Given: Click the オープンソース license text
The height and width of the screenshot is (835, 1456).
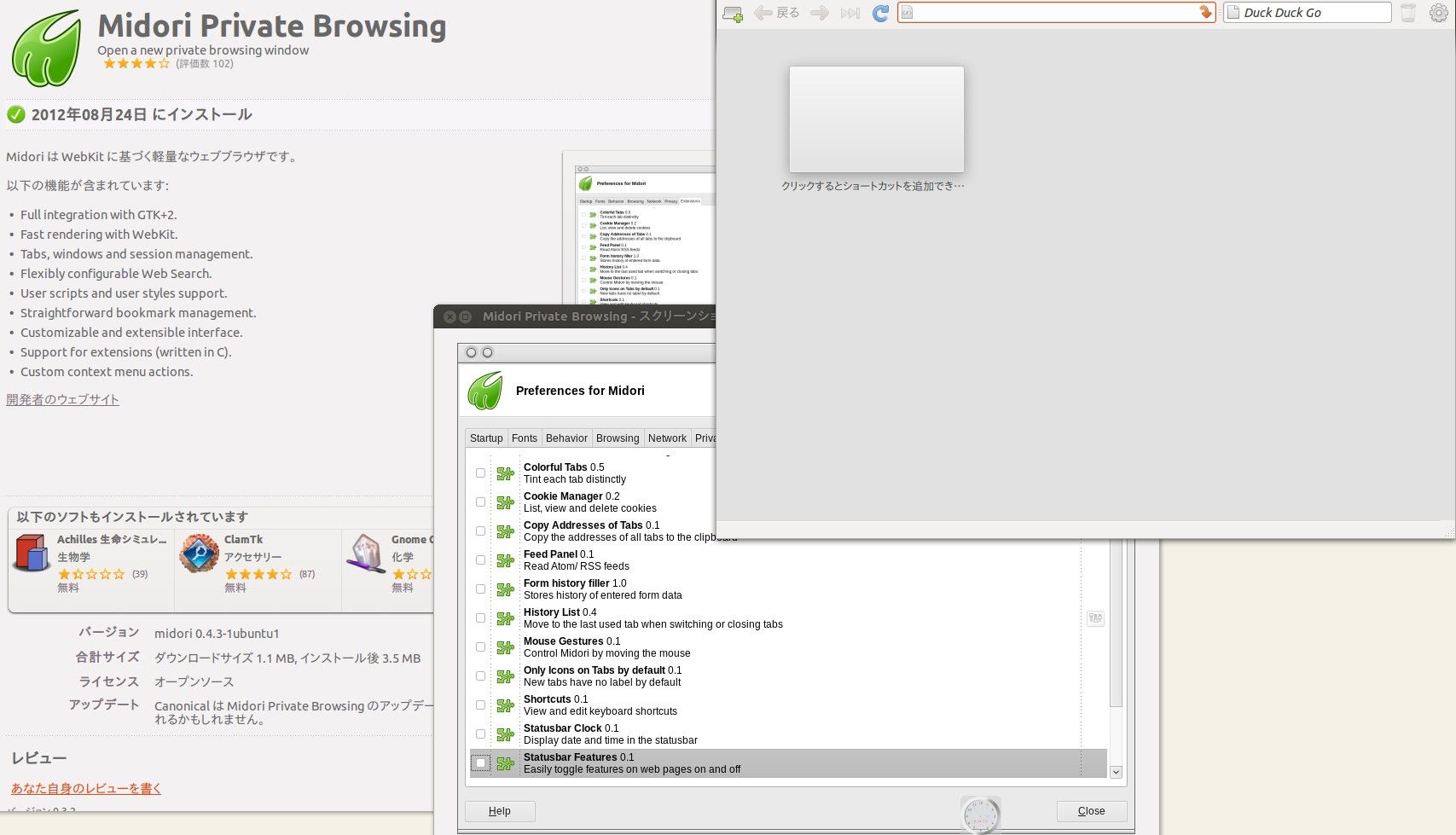Looking at the screenshot, I should [x=194, y=681].
